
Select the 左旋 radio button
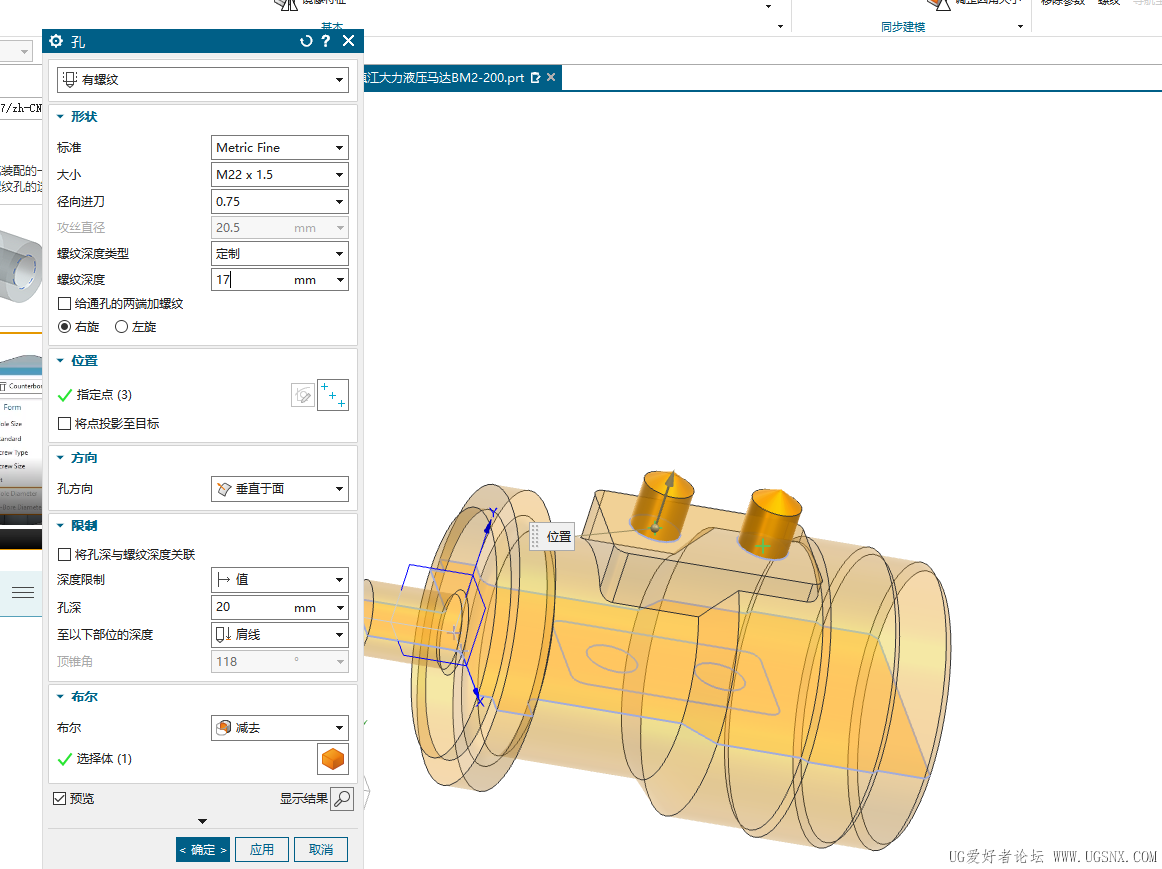click(x=122, y=327)
